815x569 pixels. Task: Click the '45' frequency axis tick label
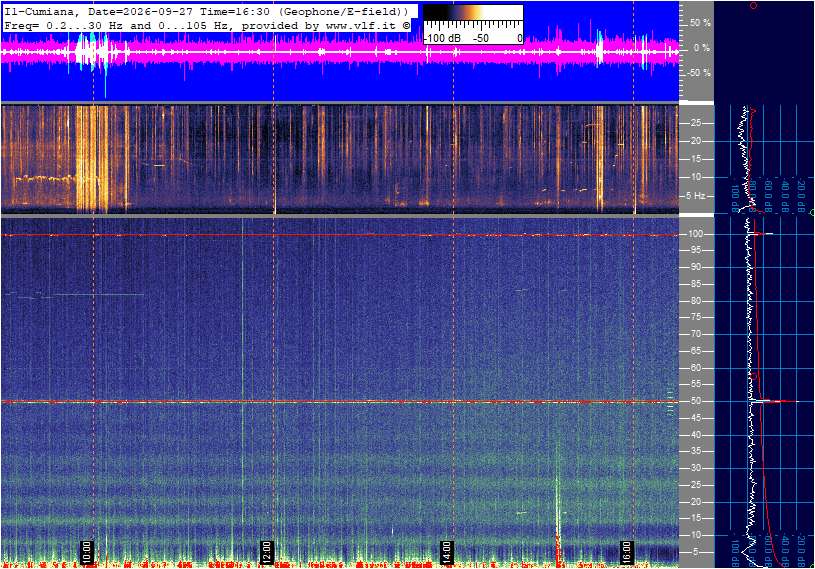695,418
